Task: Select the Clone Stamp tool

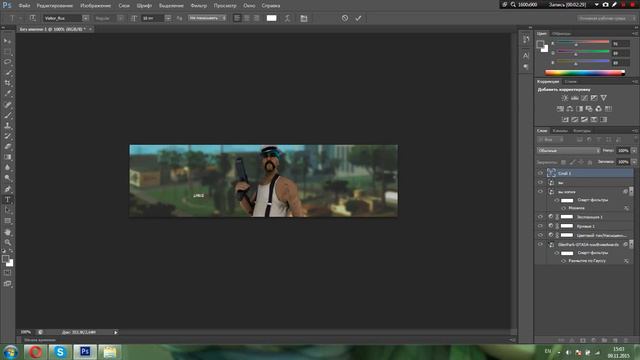Action: (x=7, y=126)
